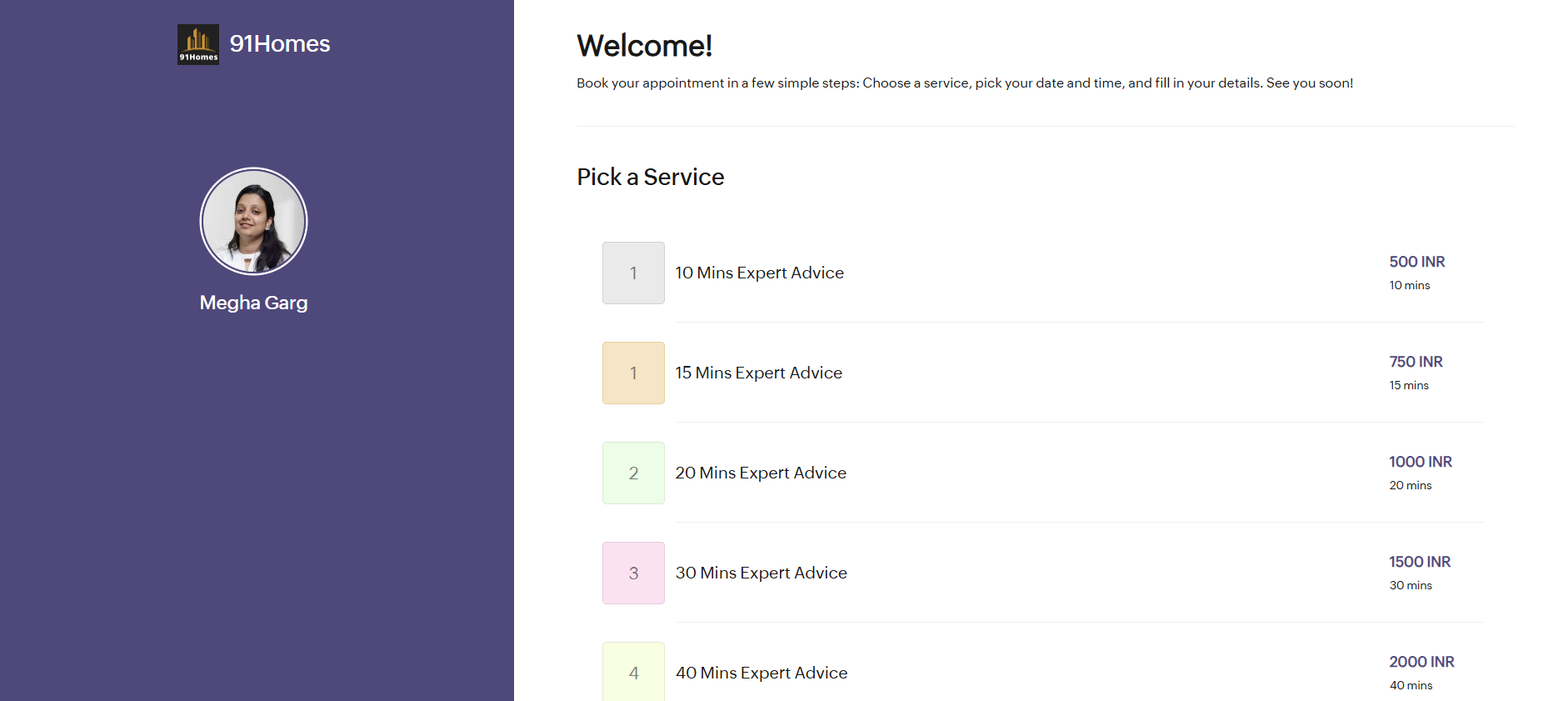Image resolution: width=1568 pixels, height=701 pixels.
Task: Click the 30 mins duration label
Action: [x=1411, y=585]
